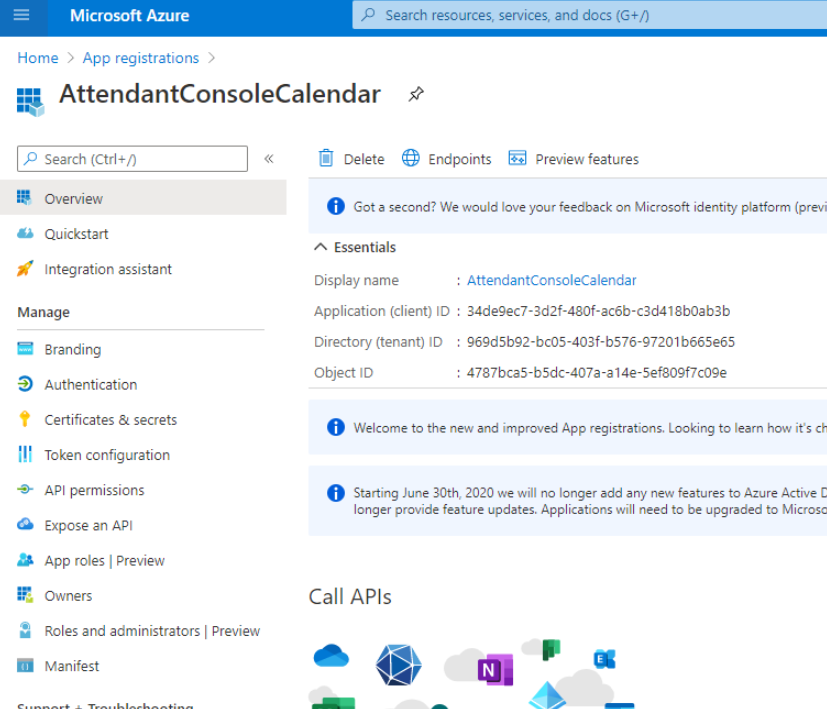Click the Quickstart cloud icon
This screenshot has width=827, height=709.
point(26,234)
